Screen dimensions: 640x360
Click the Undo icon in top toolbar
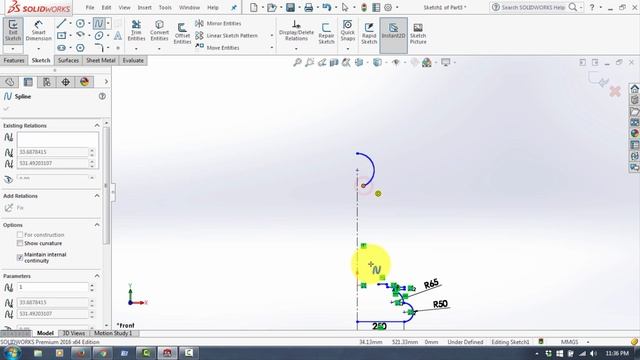coord(327,7)
